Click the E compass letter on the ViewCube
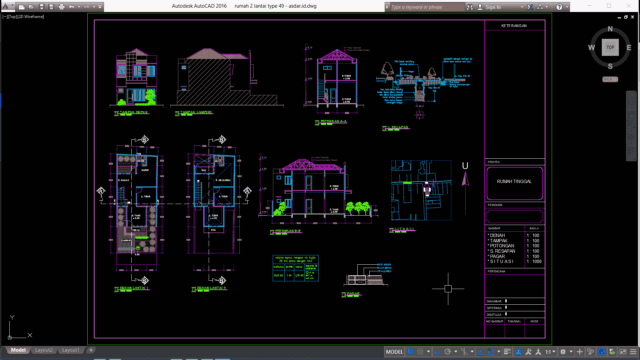Viewport: 640px width, 360px height. [x=629, y=48]
